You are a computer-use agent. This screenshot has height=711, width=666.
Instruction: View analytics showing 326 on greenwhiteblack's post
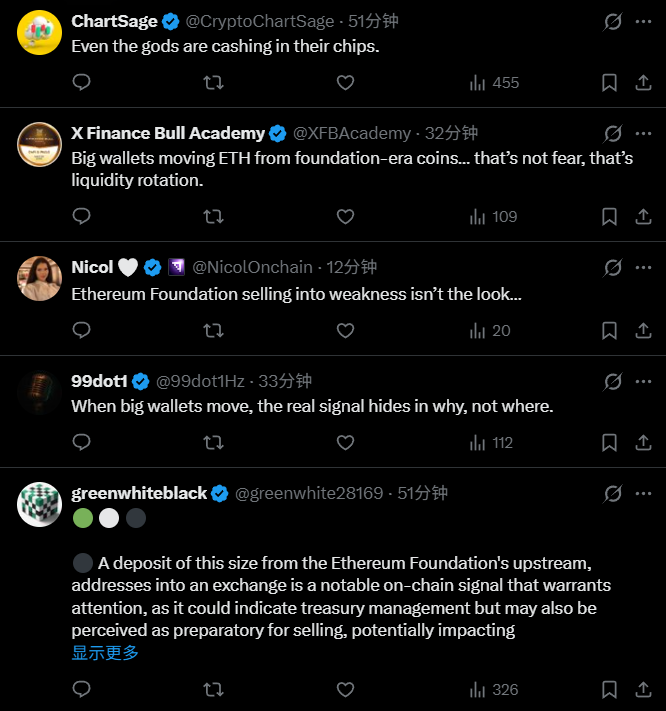[x=494, y=689]
